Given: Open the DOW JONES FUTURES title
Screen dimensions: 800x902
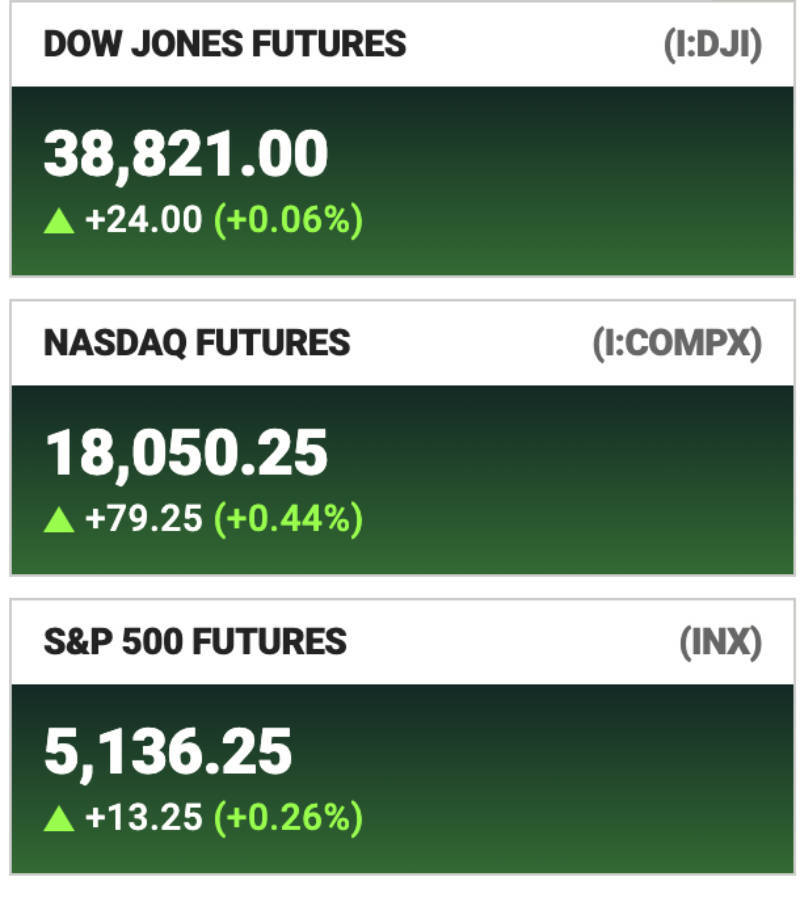Looking at the screenshot, I should tap(225, 44).
